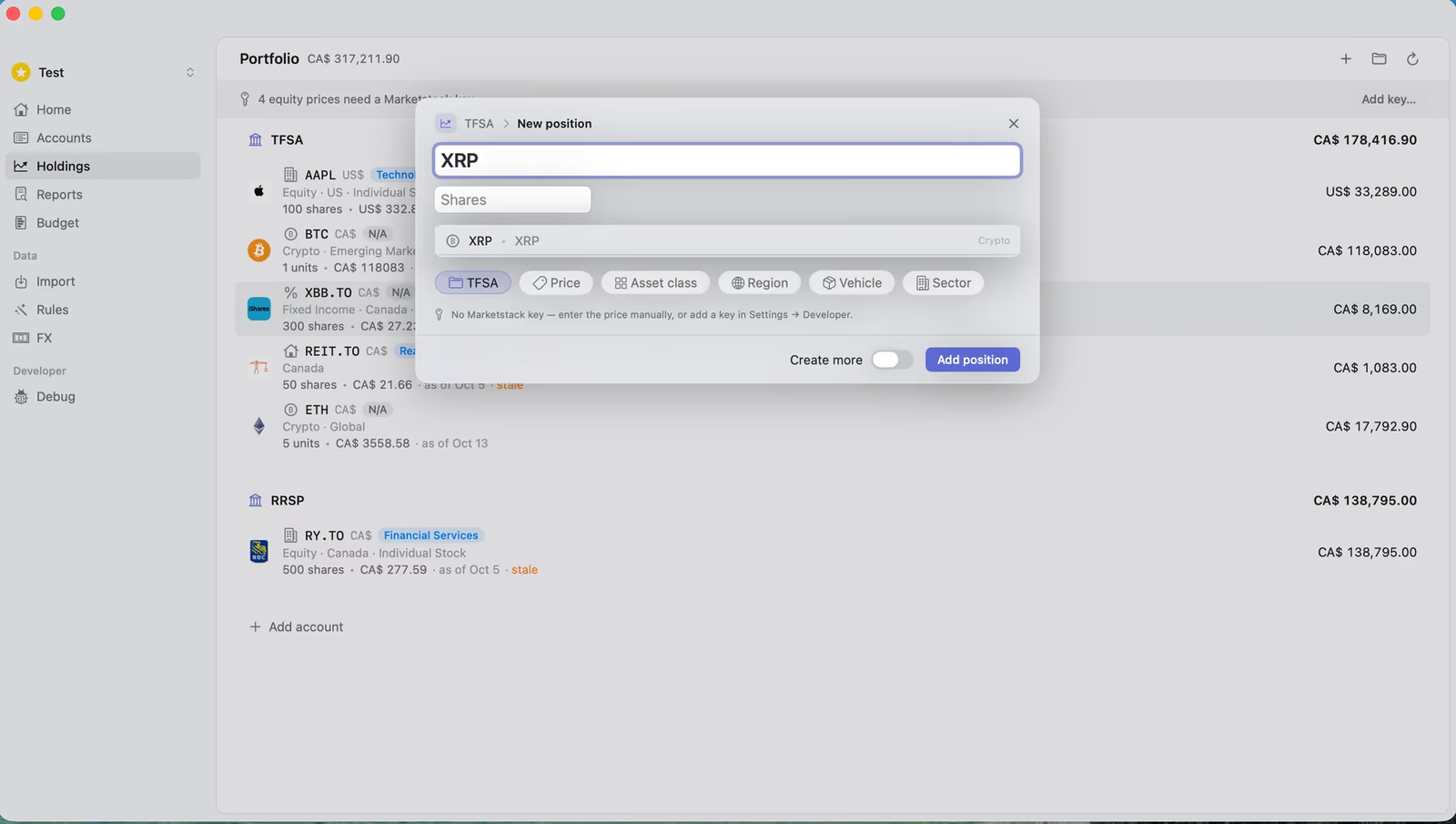Click the Financial Services tag on RY.TO
This screenshot has width=1456, height=824.
(430, 535)
